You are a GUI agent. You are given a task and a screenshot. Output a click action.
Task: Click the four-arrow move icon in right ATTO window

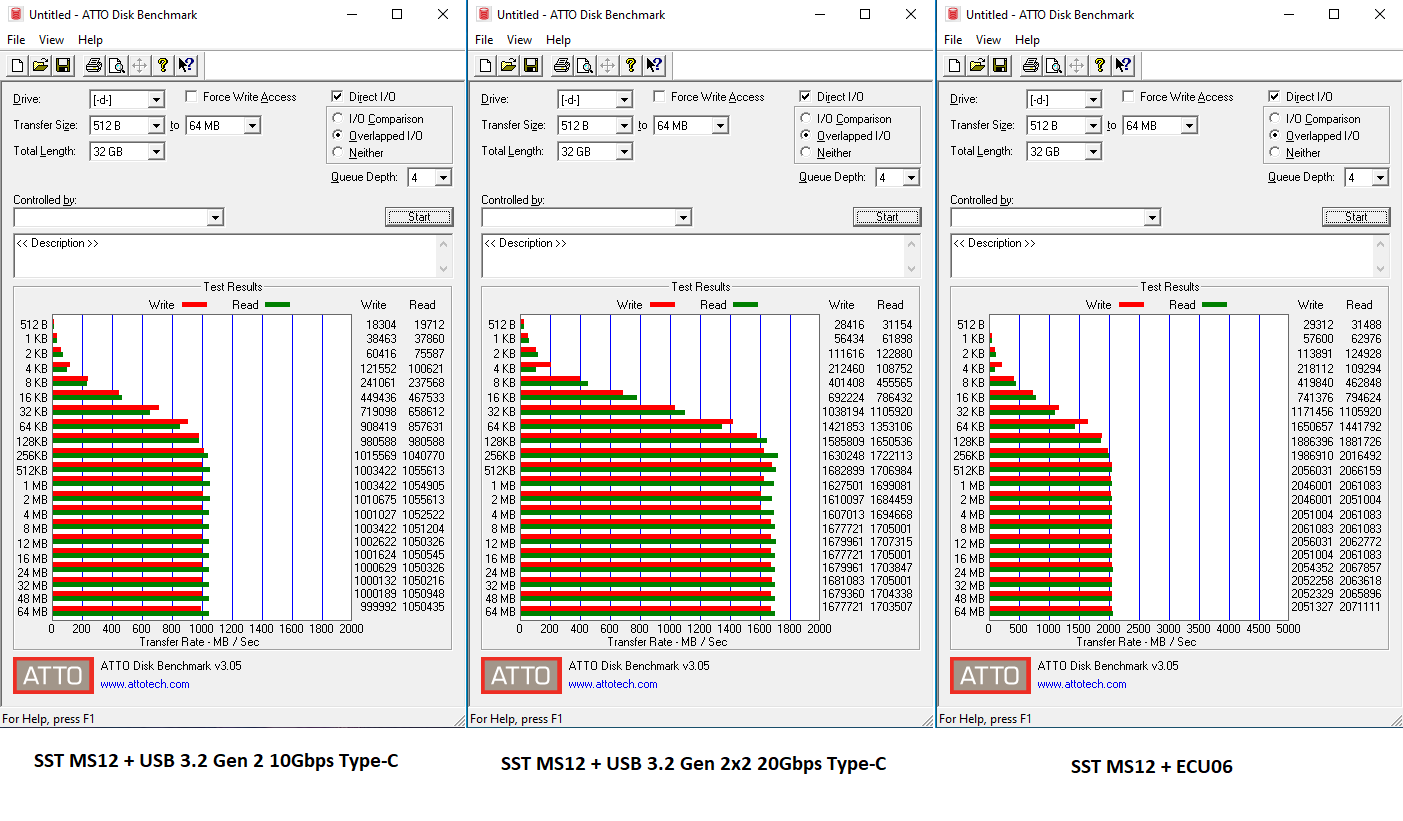click(1077, 66)
